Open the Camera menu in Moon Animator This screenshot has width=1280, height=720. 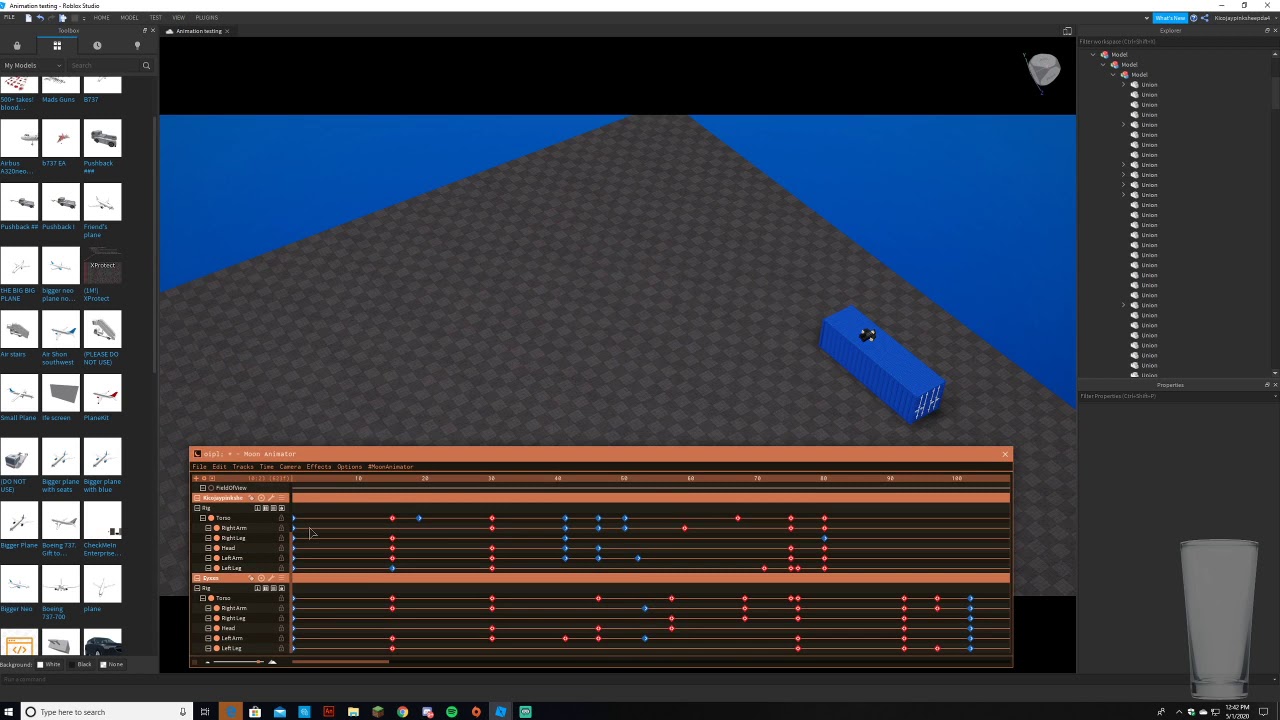290,467
